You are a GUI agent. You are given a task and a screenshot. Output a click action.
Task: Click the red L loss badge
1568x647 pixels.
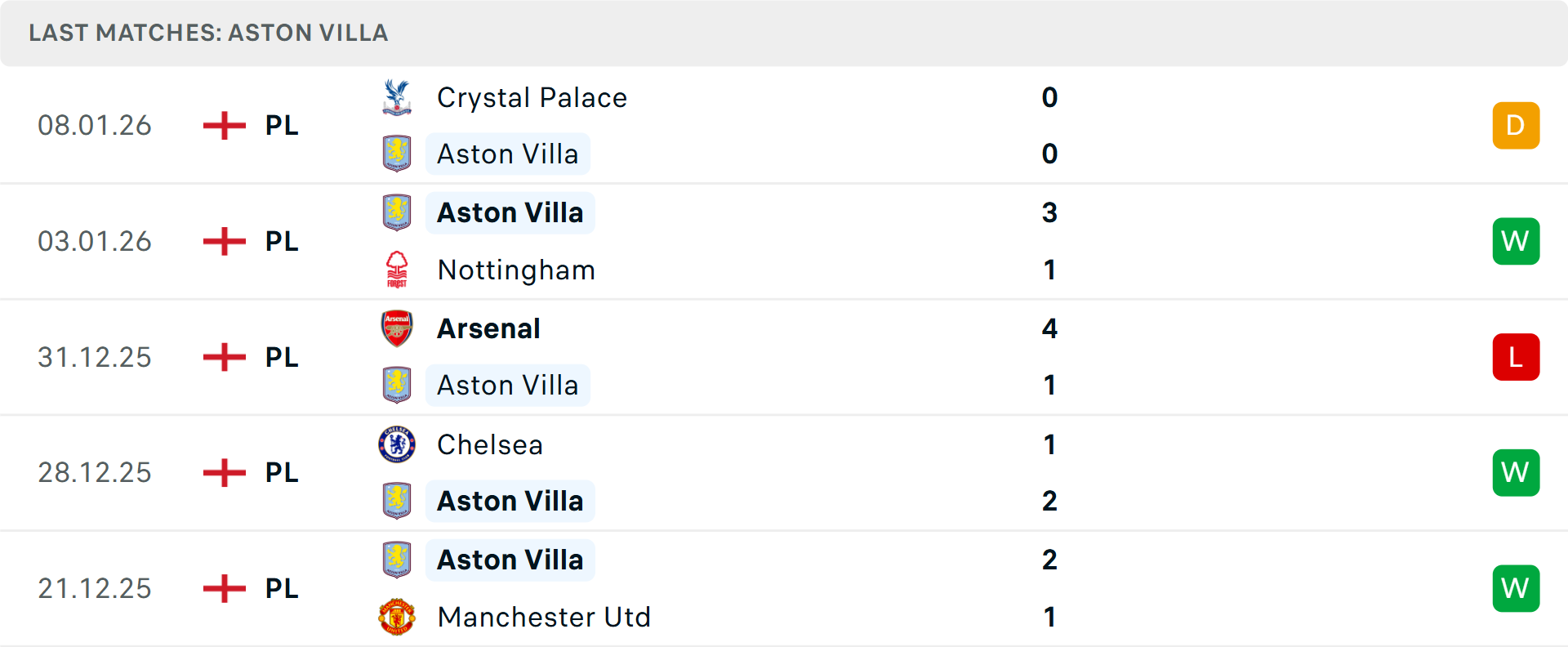click(x=1516, y=357)
